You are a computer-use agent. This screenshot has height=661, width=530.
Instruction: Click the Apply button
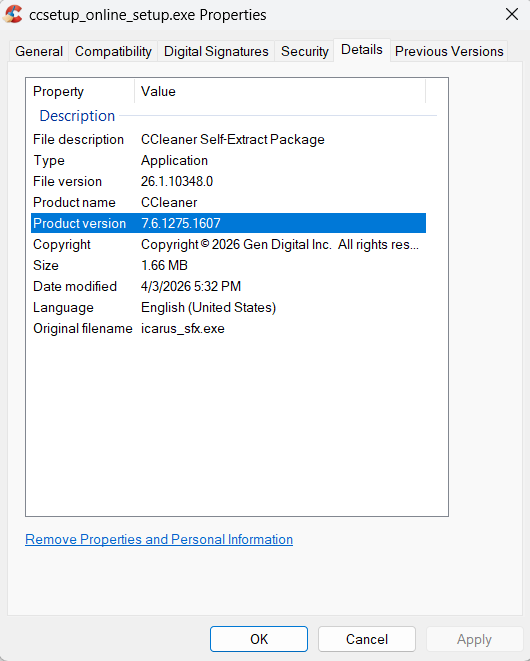[474, 639]
